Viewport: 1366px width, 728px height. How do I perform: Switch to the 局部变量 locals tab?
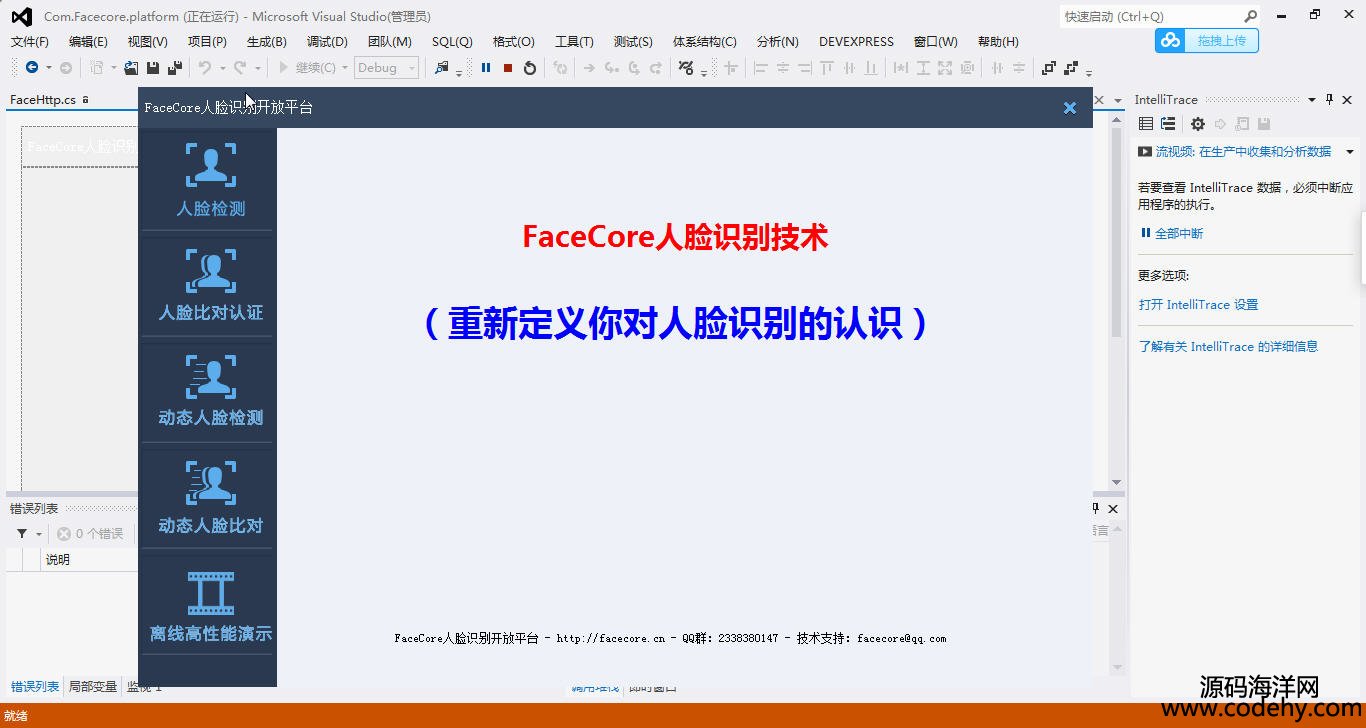[x=93, y=687]
